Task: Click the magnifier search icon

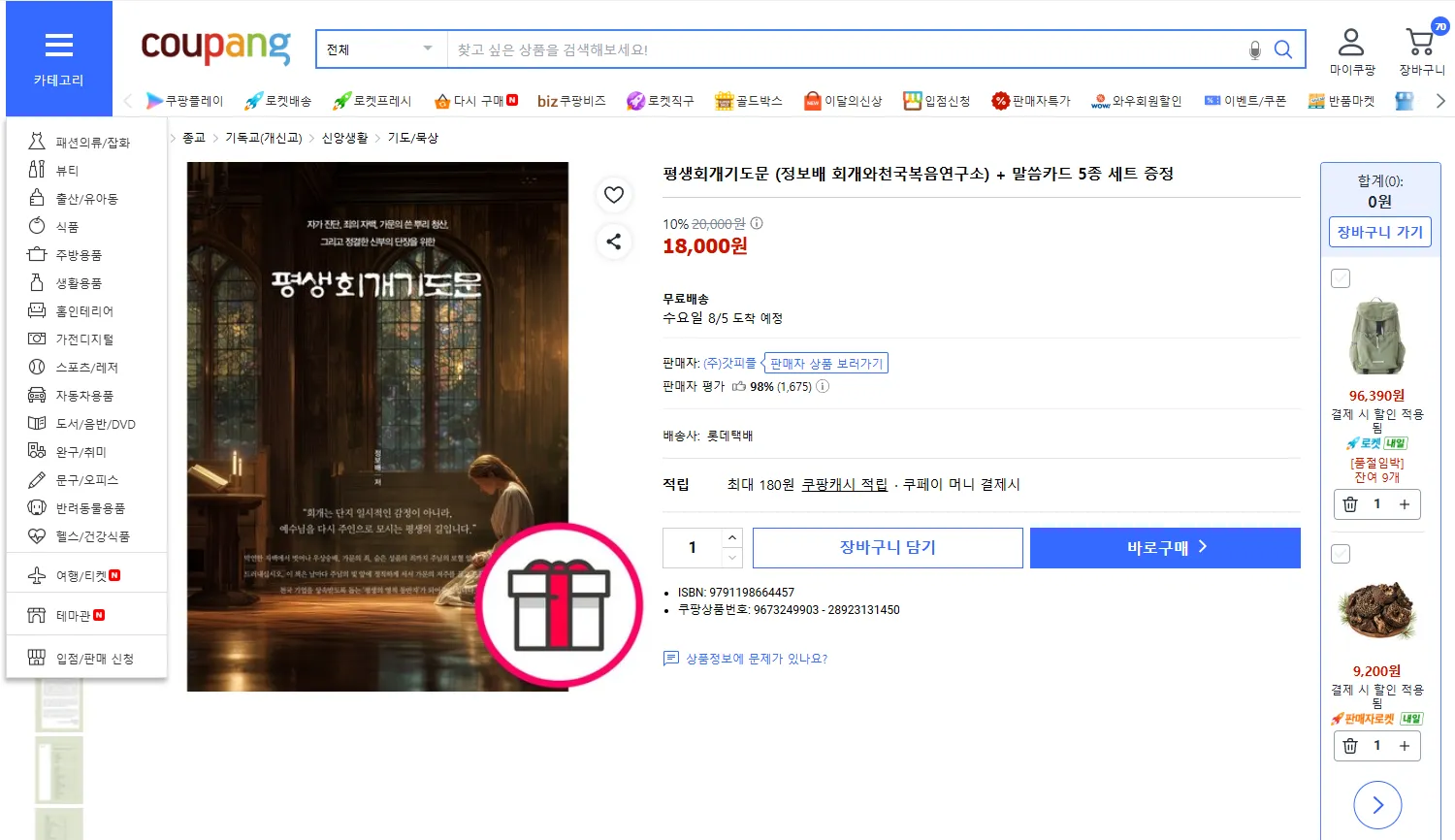Action: point(1283,49)
